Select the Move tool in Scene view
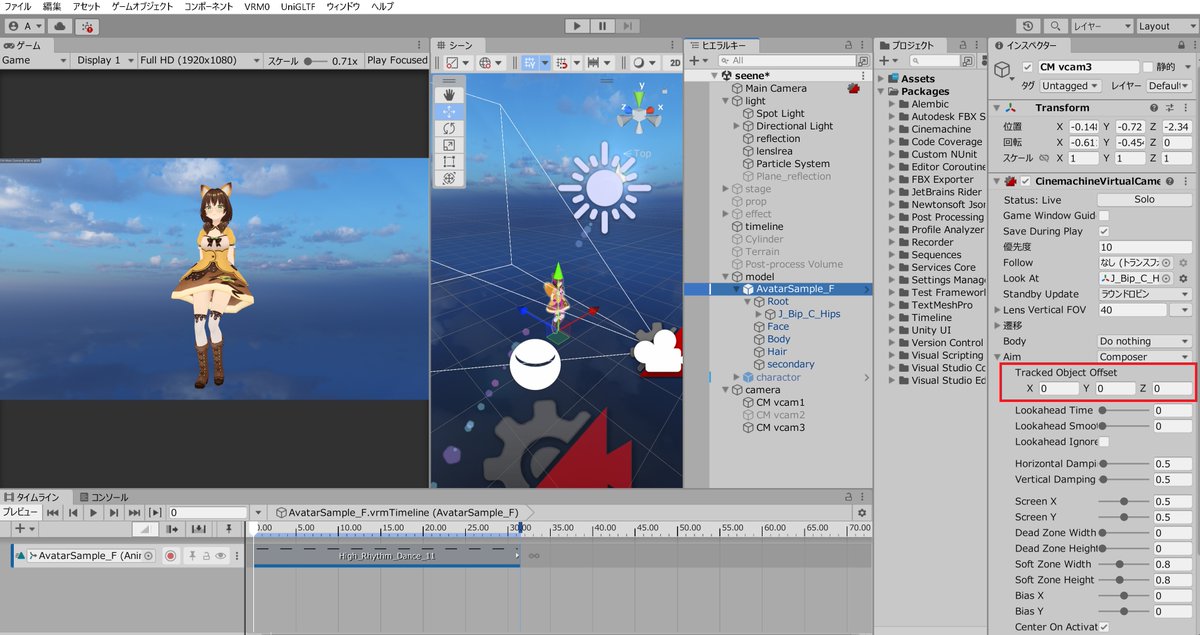Image resolution: width=1200 pixels, height=635 pixels. [449, 111]
